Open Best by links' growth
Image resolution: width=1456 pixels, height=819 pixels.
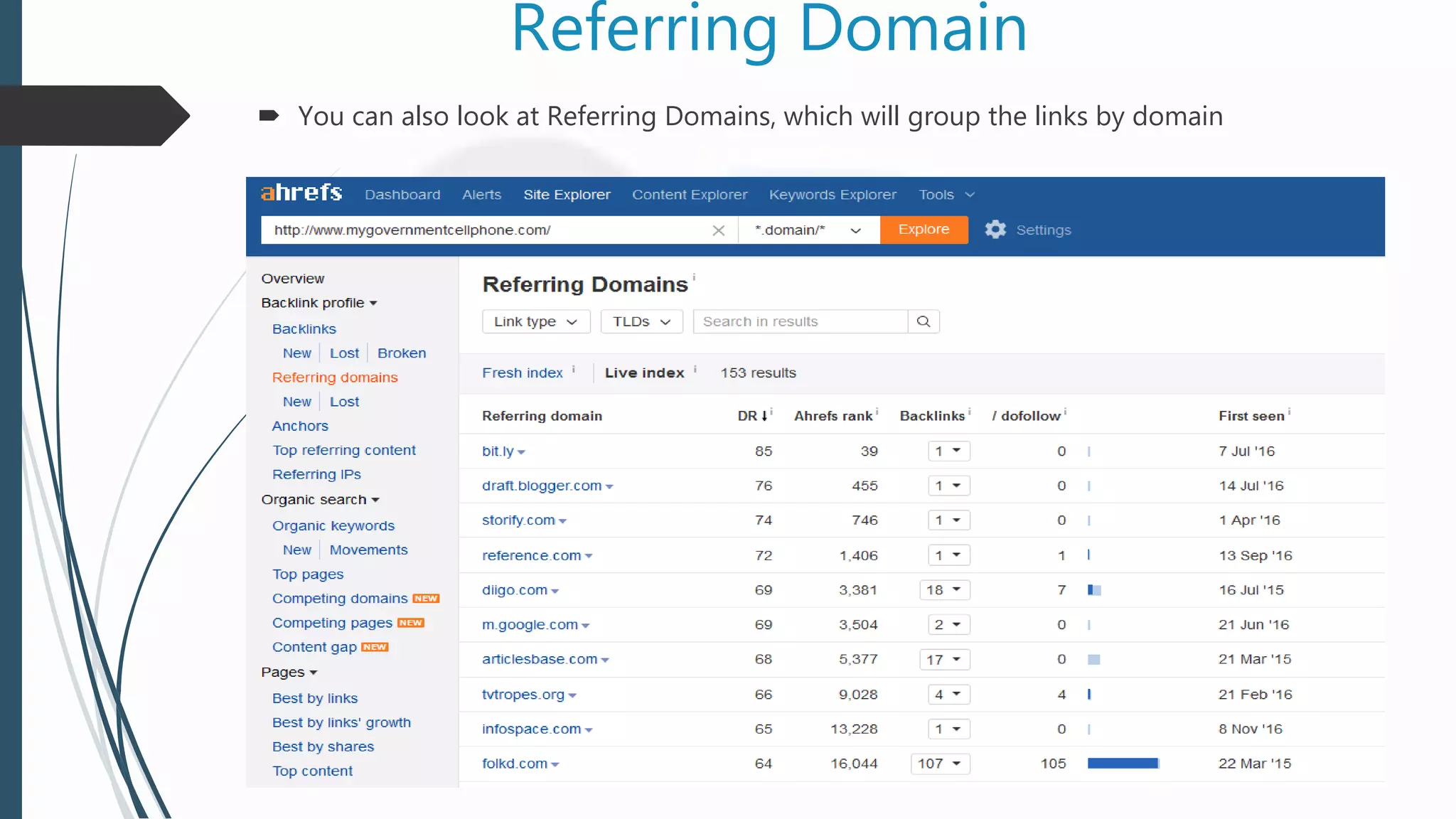pos(341,723)
